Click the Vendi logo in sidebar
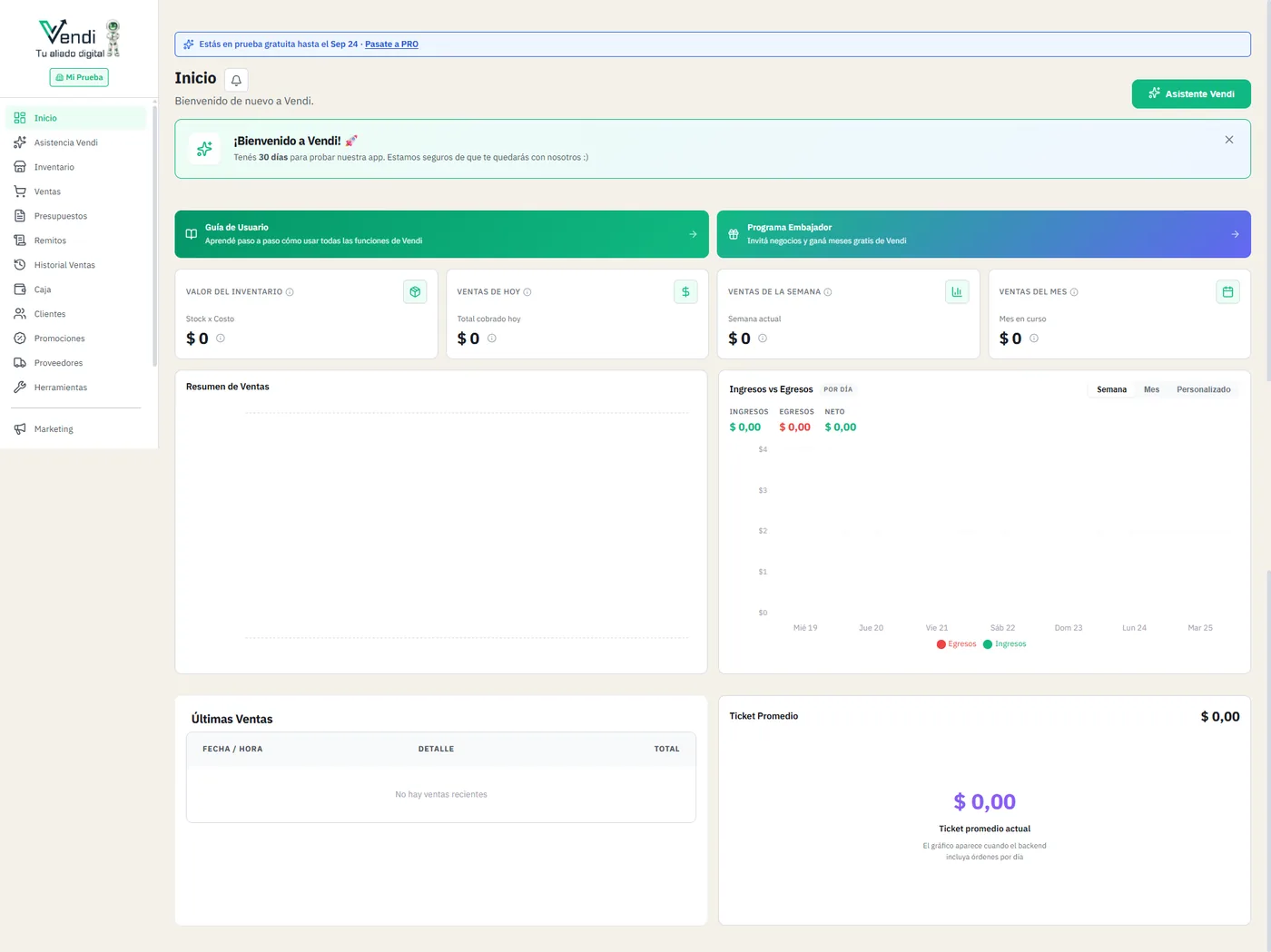1271x952 pixels. point(79,39)
